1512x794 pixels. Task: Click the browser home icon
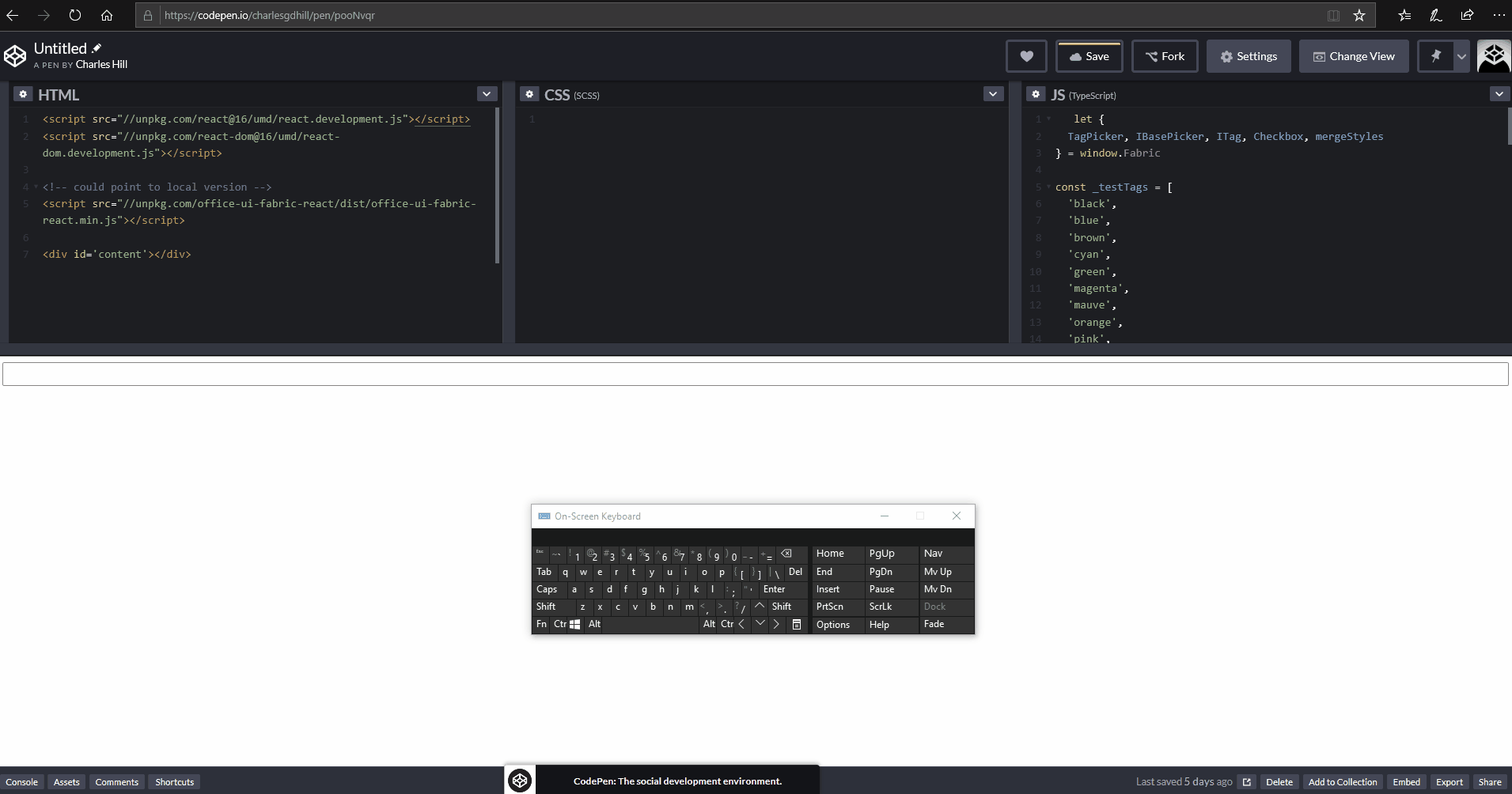click(x=107, y=15)
